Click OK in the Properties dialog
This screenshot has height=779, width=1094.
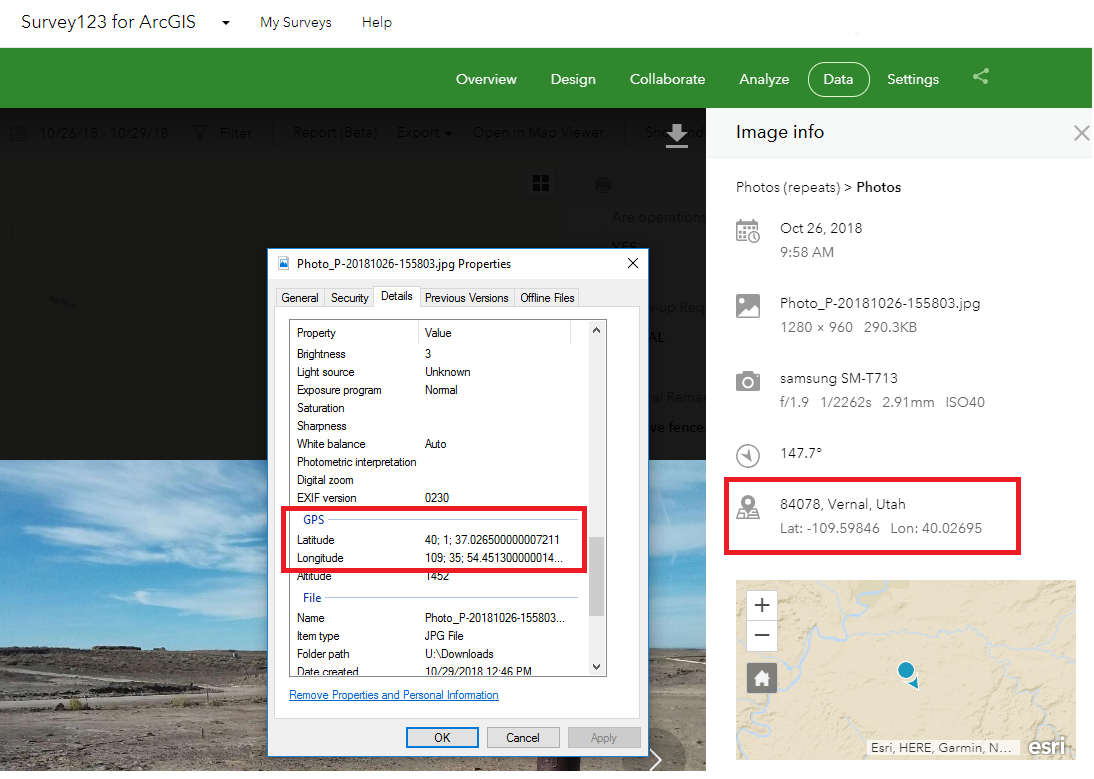pos(442,738)
